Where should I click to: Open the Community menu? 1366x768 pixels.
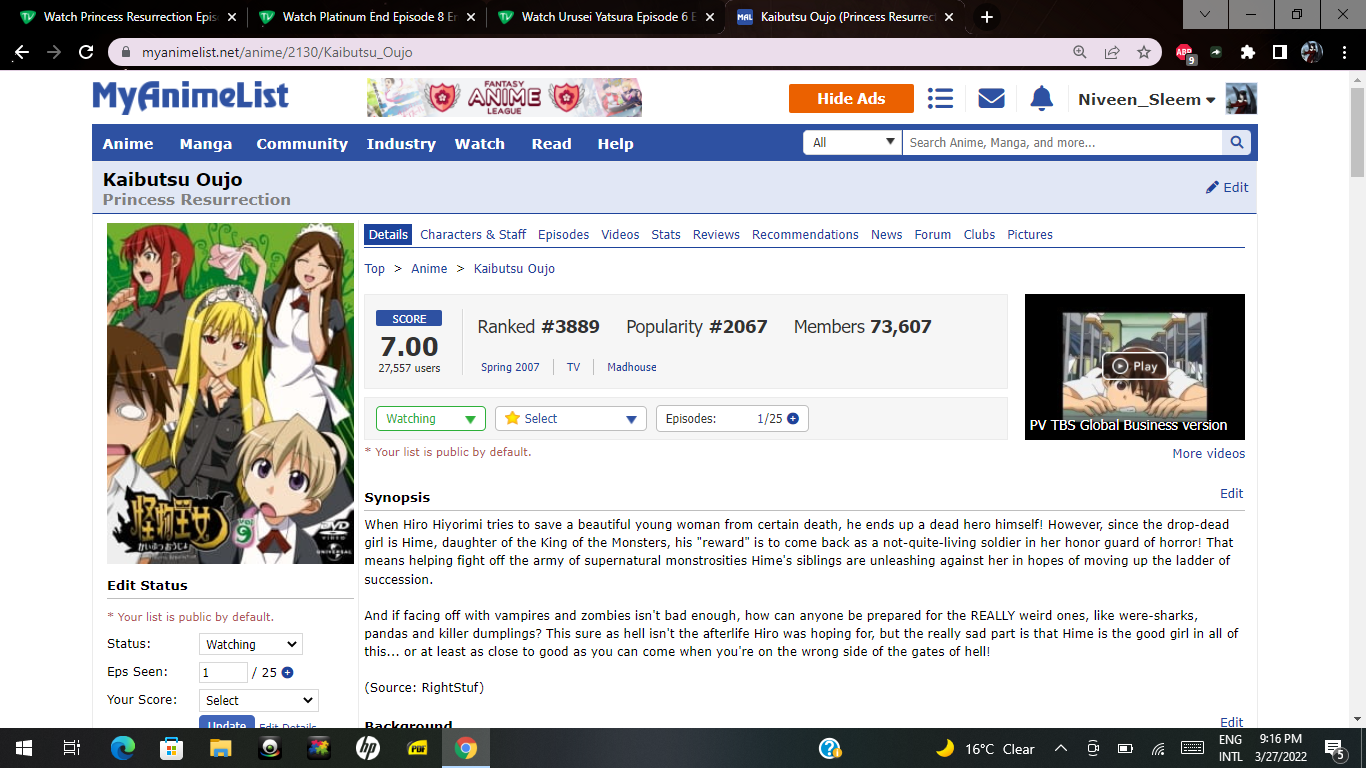point(302,144)
